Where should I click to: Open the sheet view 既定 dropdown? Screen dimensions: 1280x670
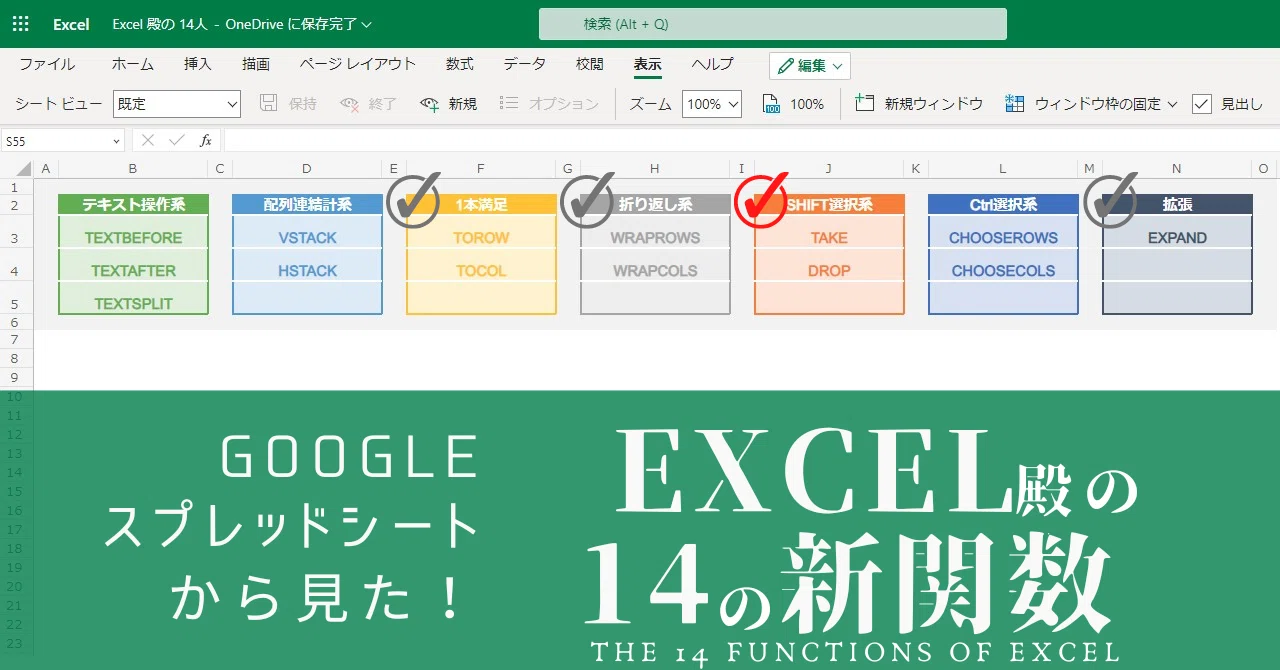(x=177, y=104)
